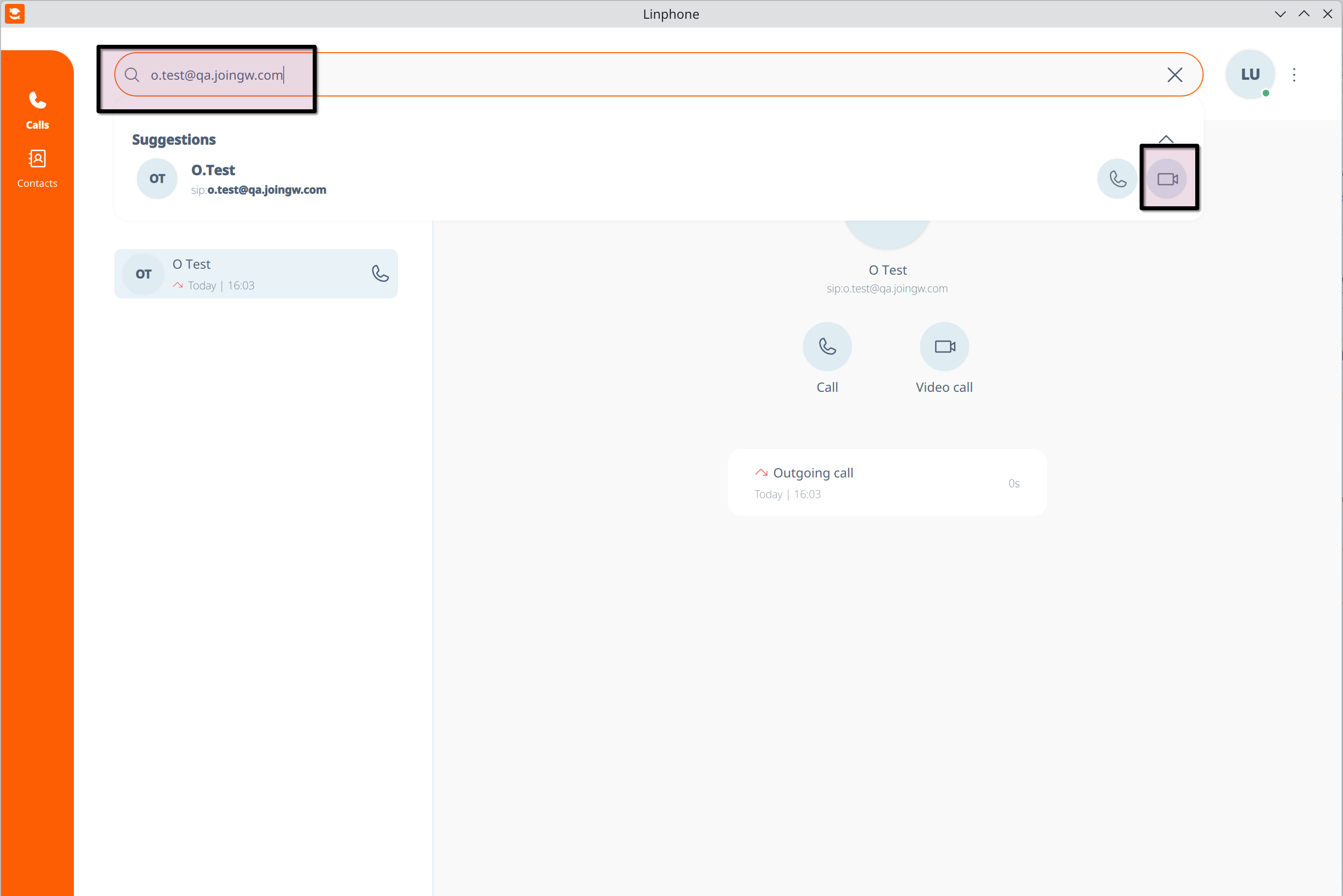Click the search magnifier icon
The width and height of the screenshot is (1343, 896).
(132, 75)
